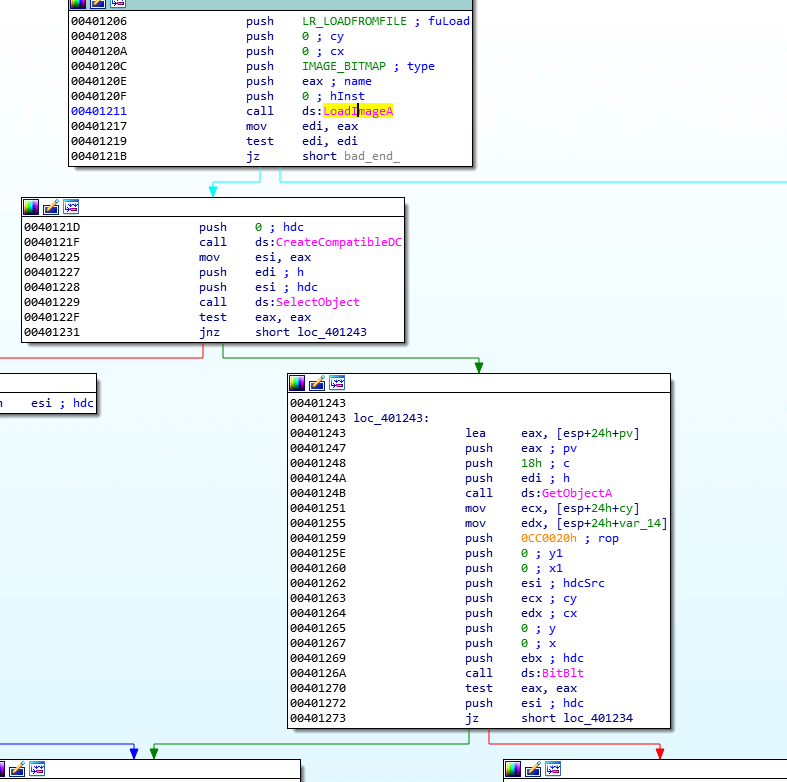Select the highlighted LoadImageA call target
This screenshot has width=787, height=782.
click(x=358, y=111)
